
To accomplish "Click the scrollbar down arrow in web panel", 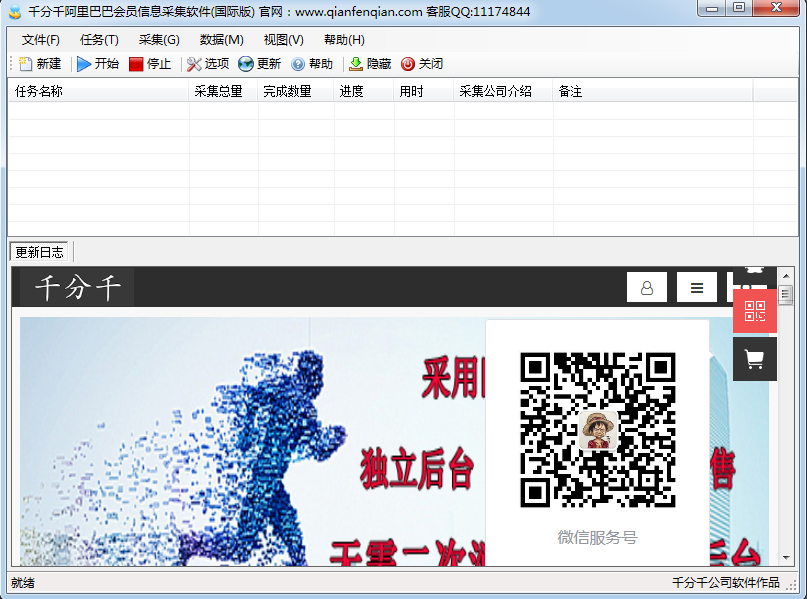I will pyautogui.click(x=786, y=557).
